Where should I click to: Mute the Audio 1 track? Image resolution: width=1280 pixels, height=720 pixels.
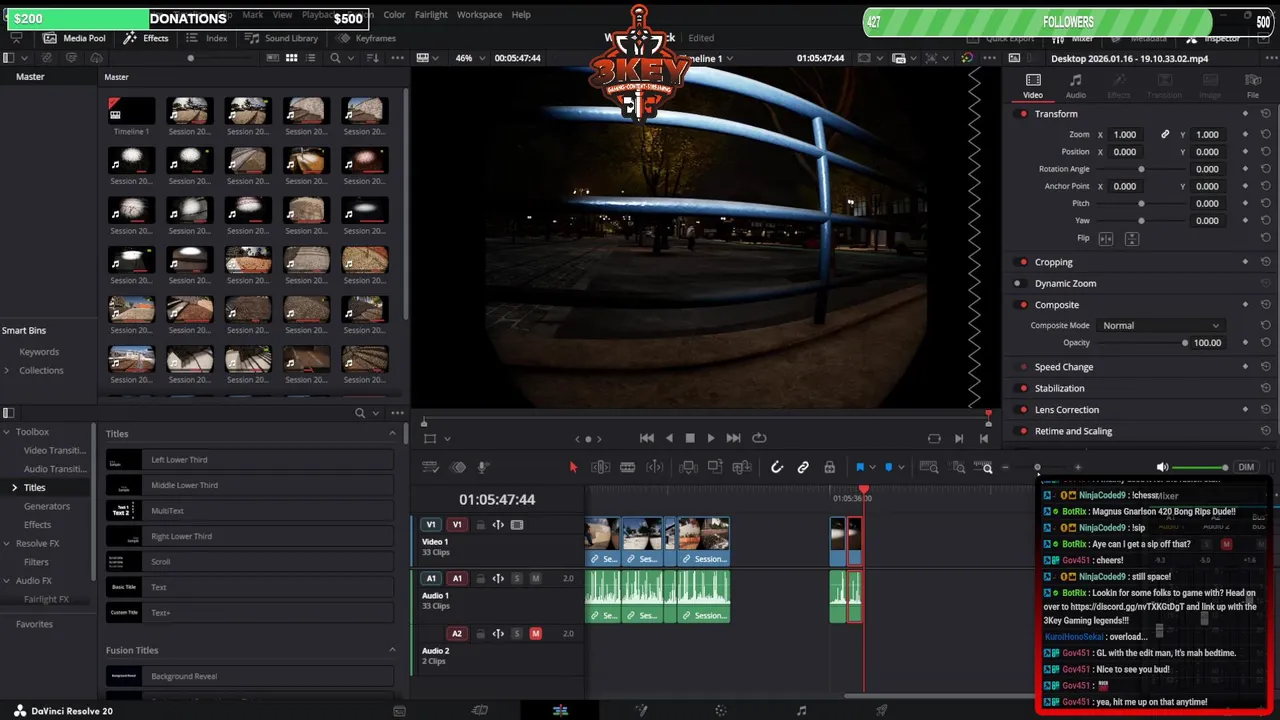point(536,578)
